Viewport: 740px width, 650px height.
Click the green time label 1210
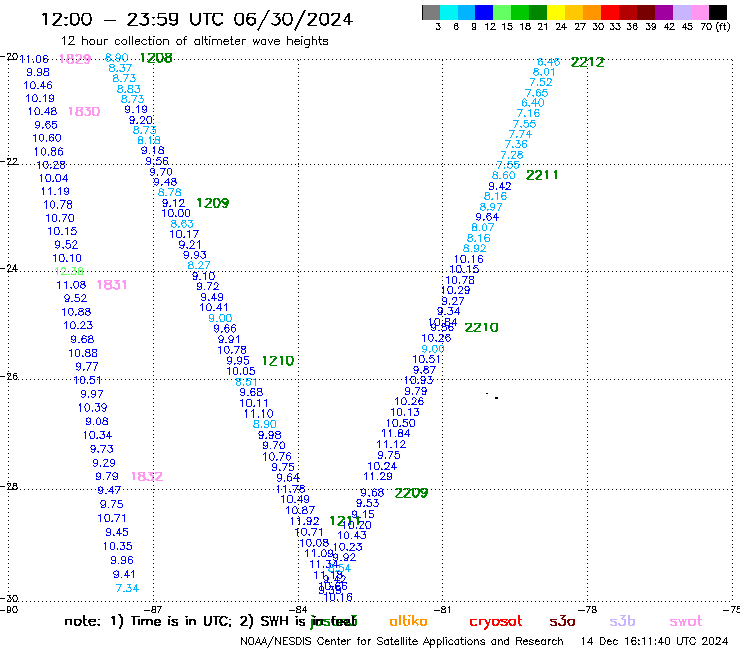[x=278, y=361]
